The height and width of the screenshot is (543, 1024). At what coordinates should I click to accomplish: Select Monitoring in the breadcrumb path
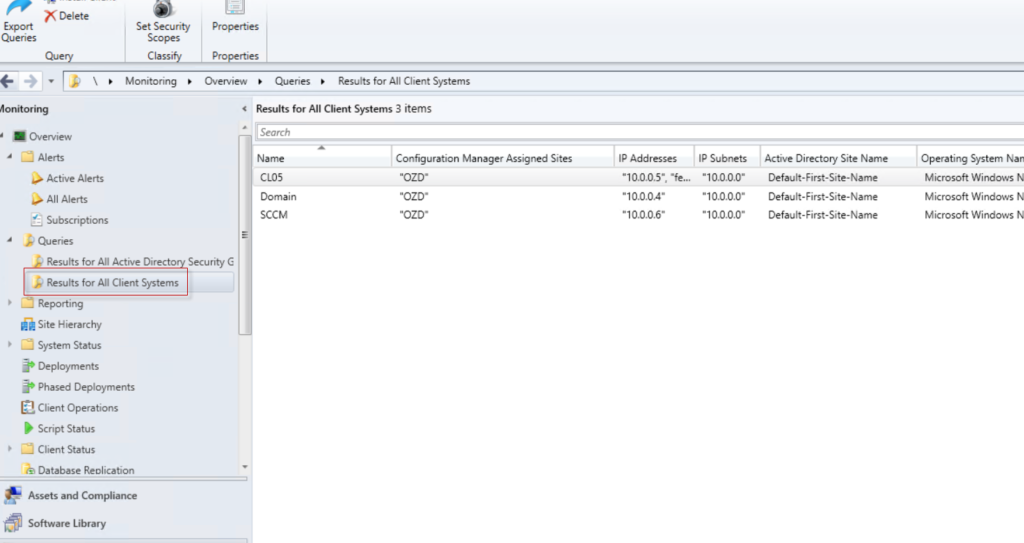point(151,81)
